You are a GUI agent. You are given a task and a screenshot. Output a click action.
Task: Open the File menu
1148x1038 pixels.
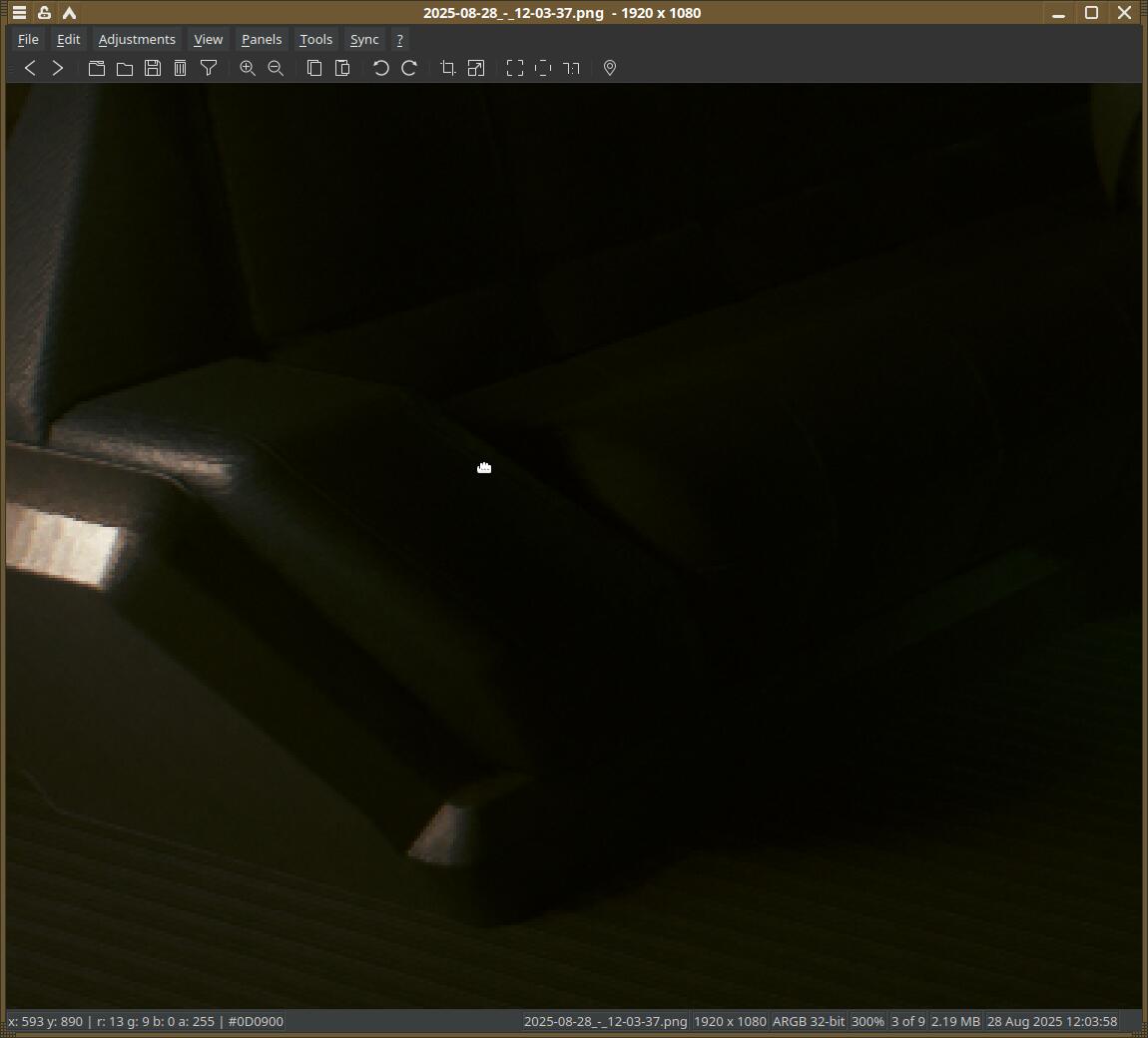coord(28,40)
